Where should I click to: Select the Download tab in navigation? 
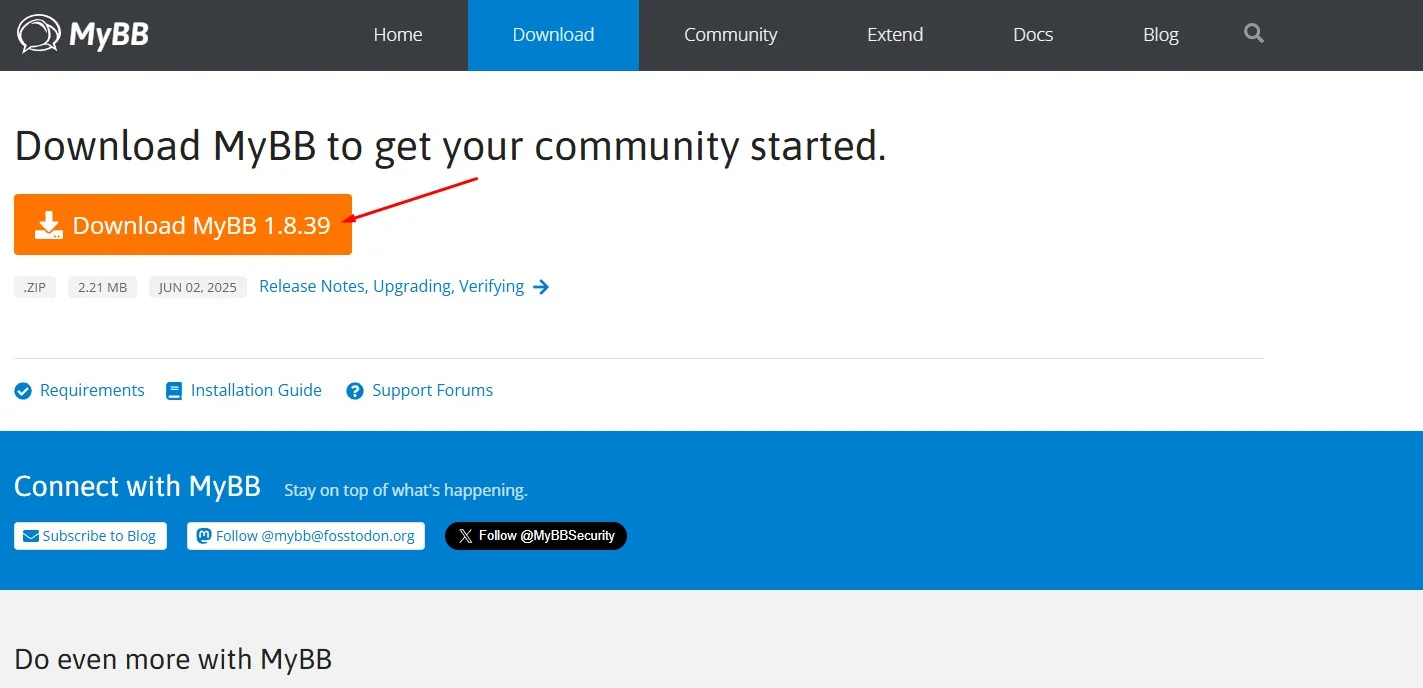pos(553,35)
